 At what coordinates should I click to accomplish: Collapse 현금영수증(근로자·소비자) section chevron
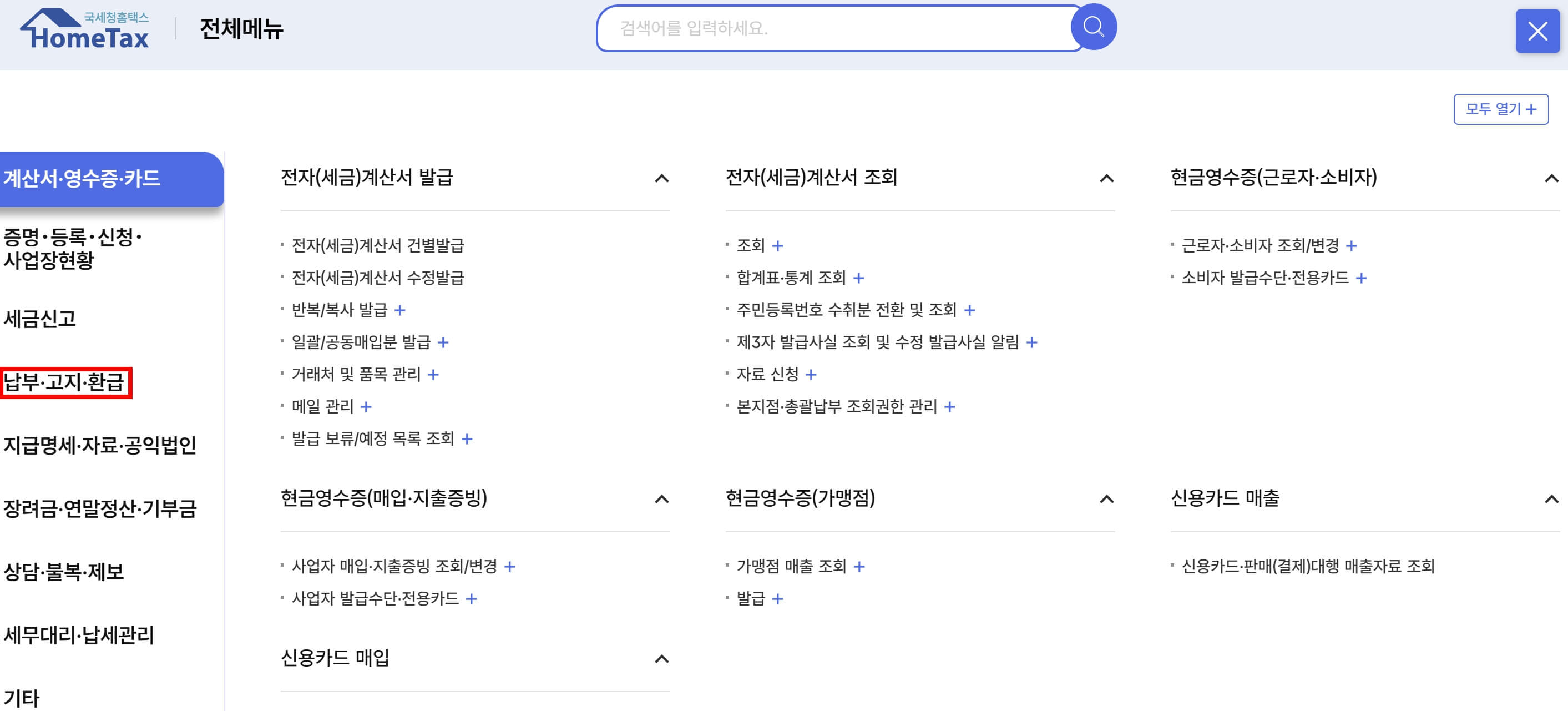(x=1551, y=178)
